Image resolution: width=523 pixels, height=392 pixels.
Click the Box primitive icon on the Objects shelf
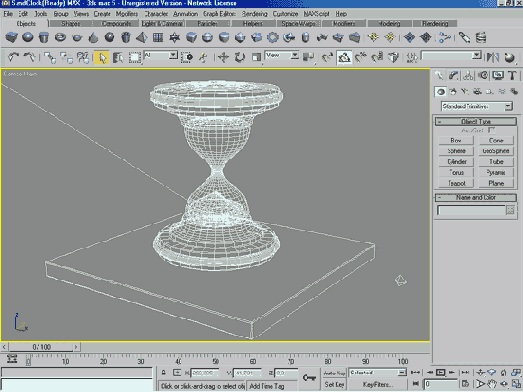coord(11,37)
